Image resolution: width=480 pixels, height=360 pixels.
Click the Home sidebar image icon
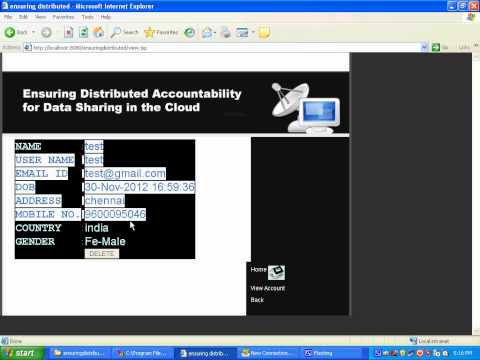[276, 272]
